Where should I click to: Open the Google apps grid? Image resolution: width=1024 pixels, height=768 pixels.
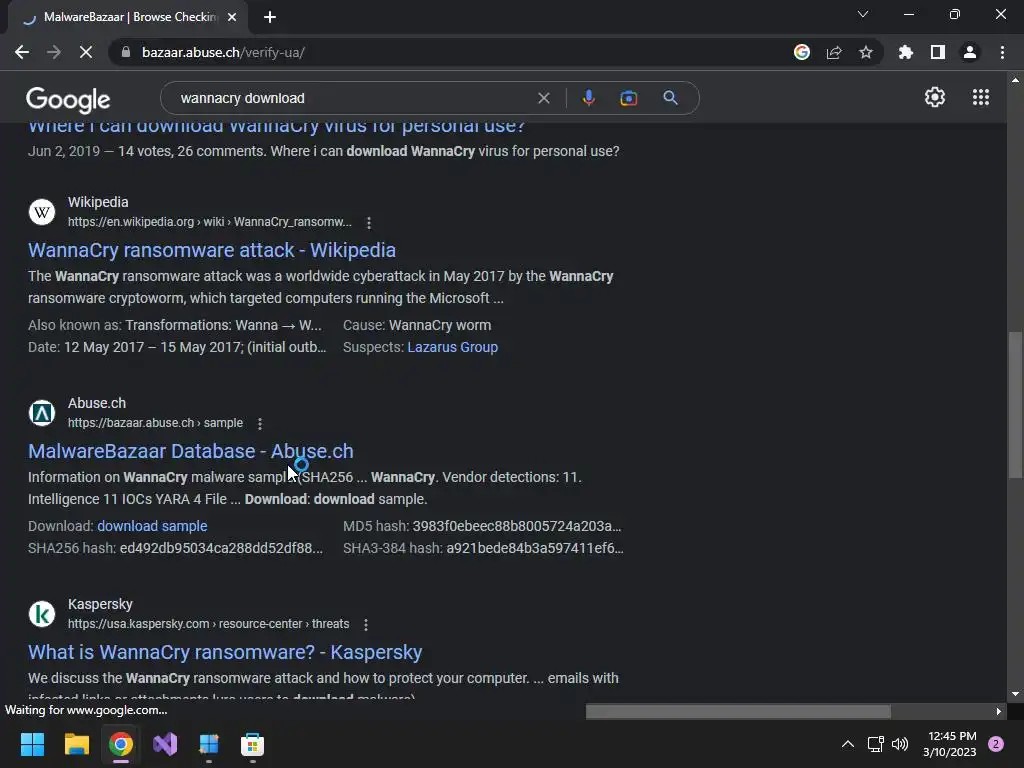980,97
